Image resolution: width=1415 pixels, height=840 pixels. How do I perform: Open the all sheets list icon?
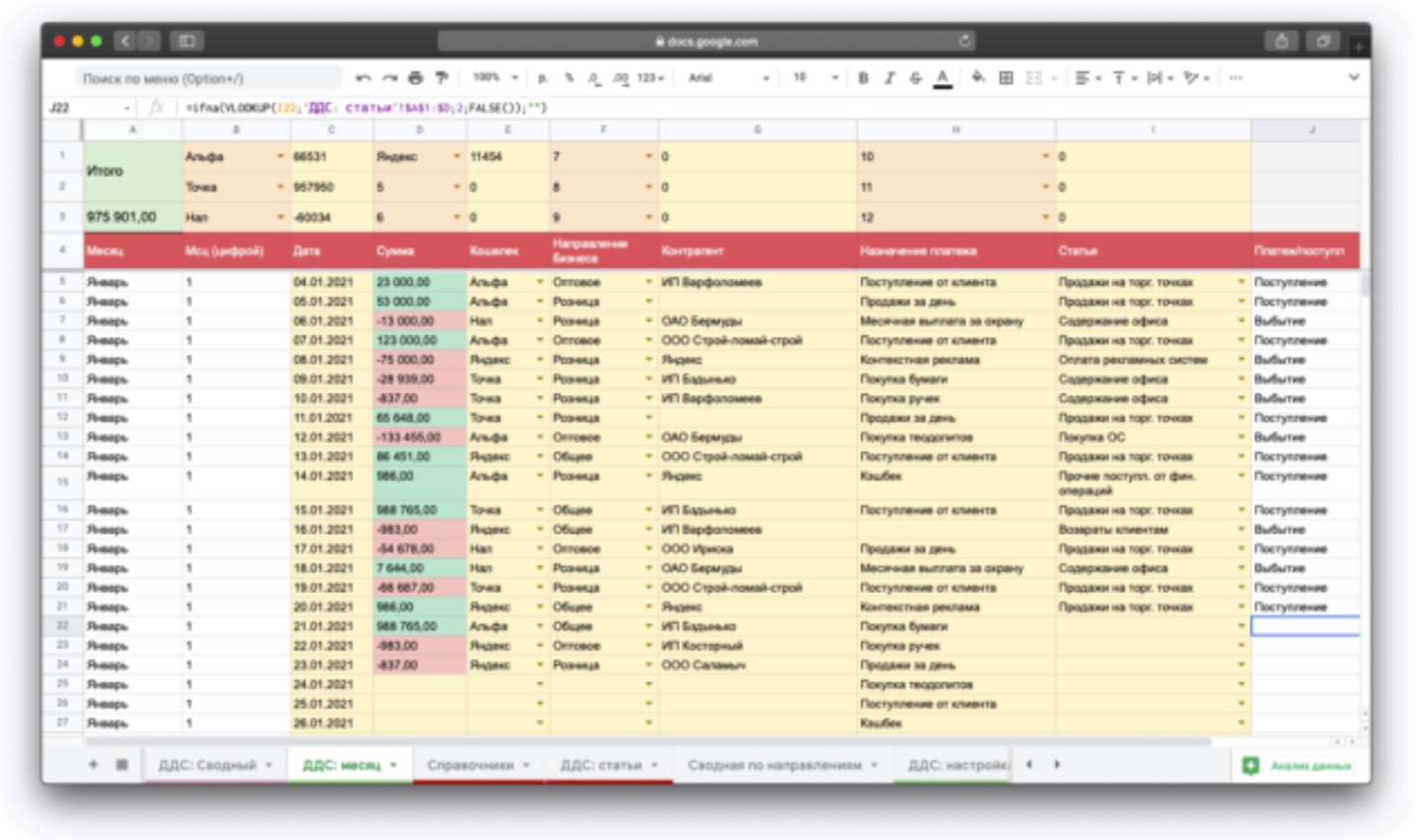pyautogui.click(x=122, y=765)
